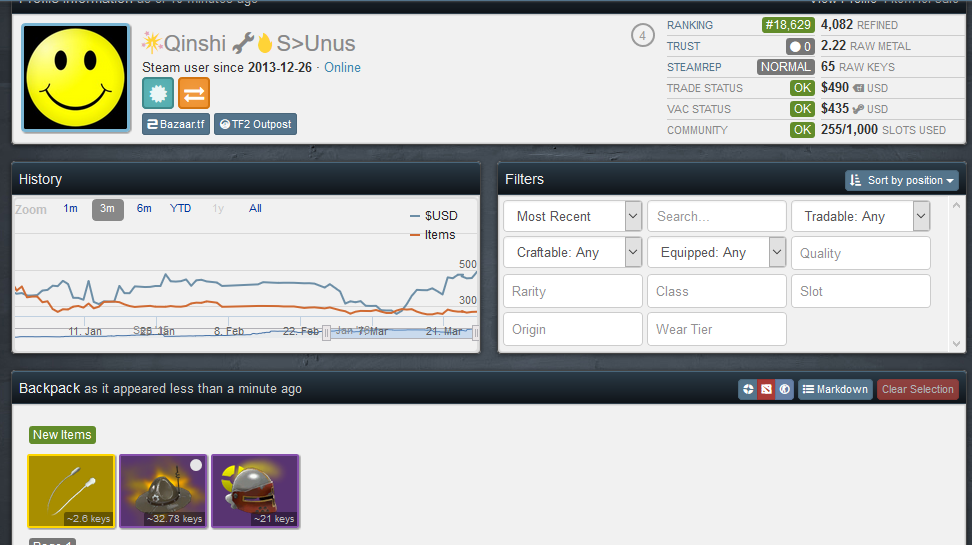
Task: Click Filters panel scrollbar up arrow
Action: (957, 205)
